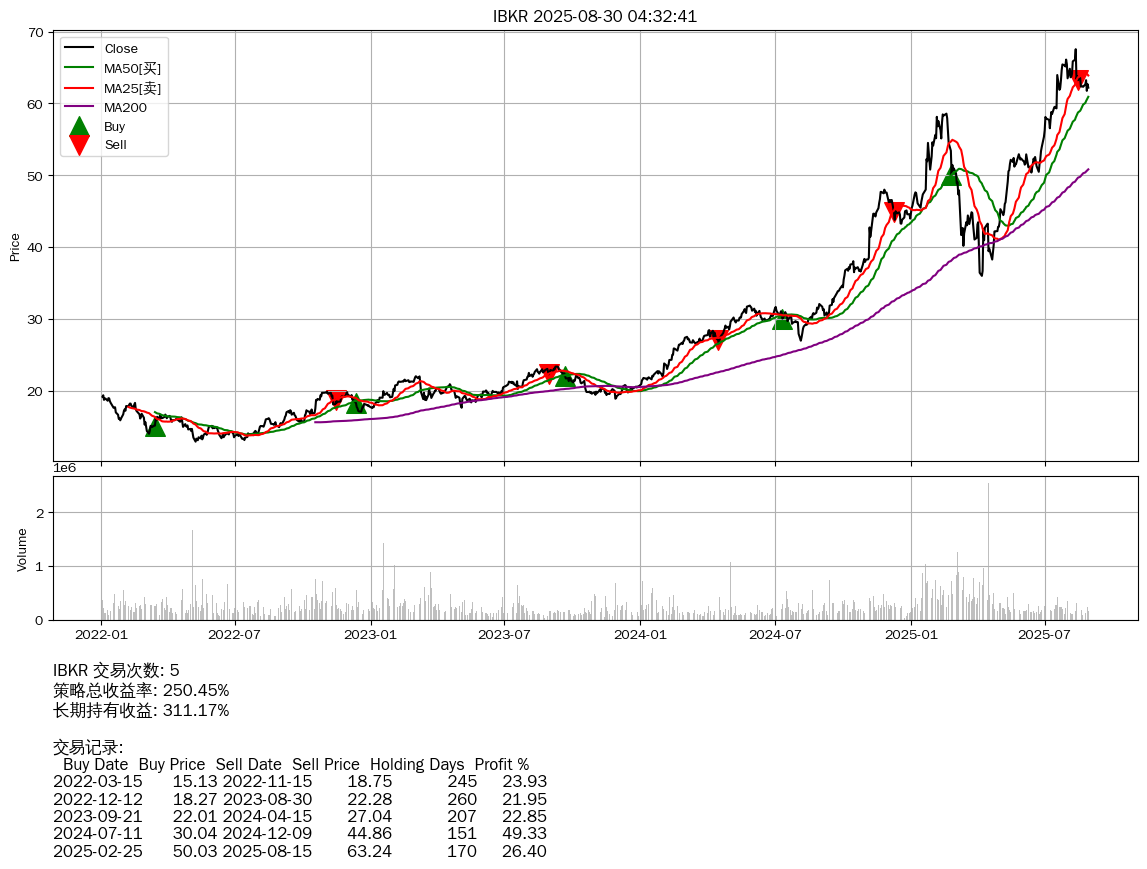The height and width of the screenshot is (869, 1147).
Task: Click the February 2025 green buy marker
Action: pyautogui.click(x=951, y=176)
